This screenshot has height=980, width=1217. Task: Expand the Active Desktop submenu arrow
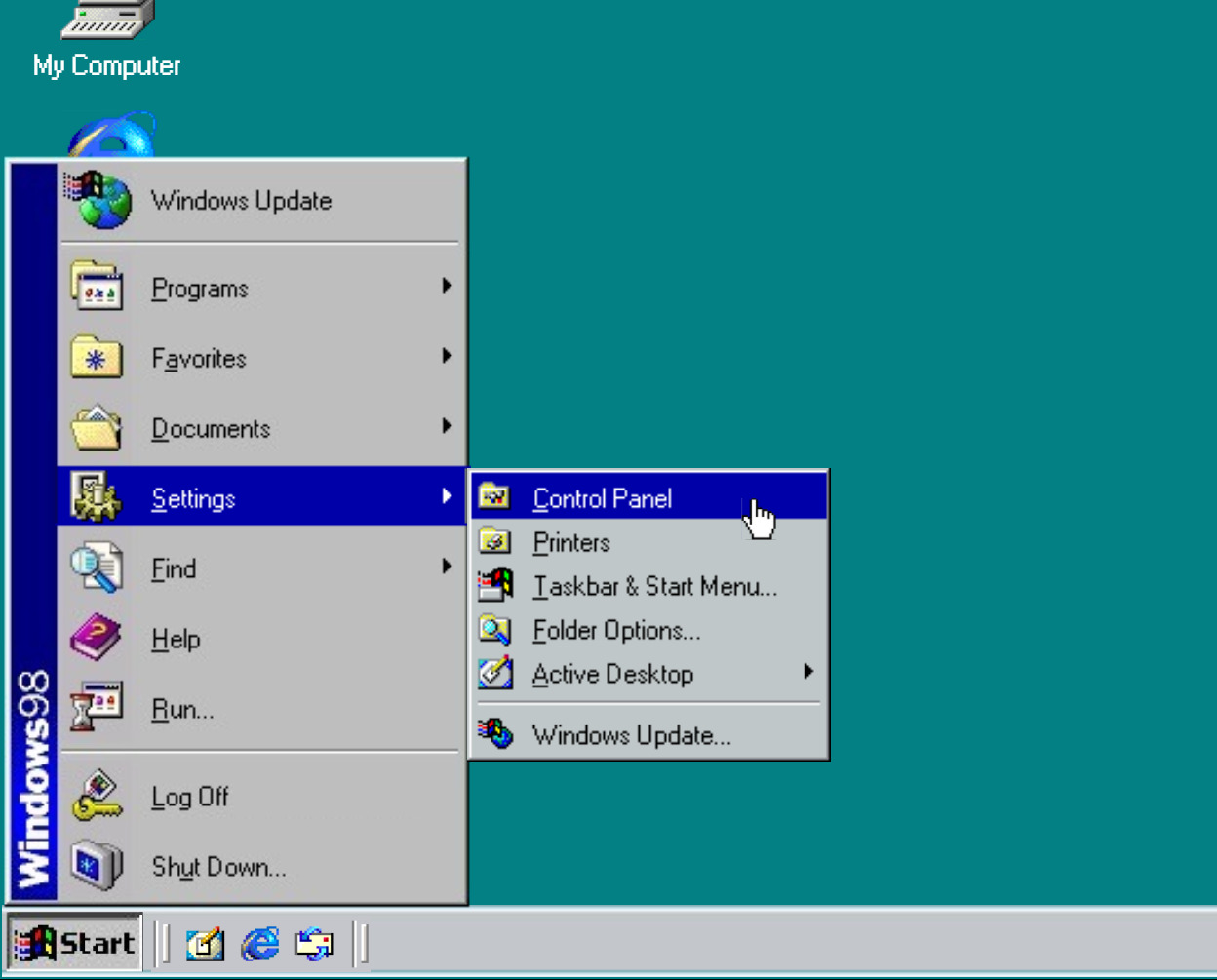click(x=808, y=672)
